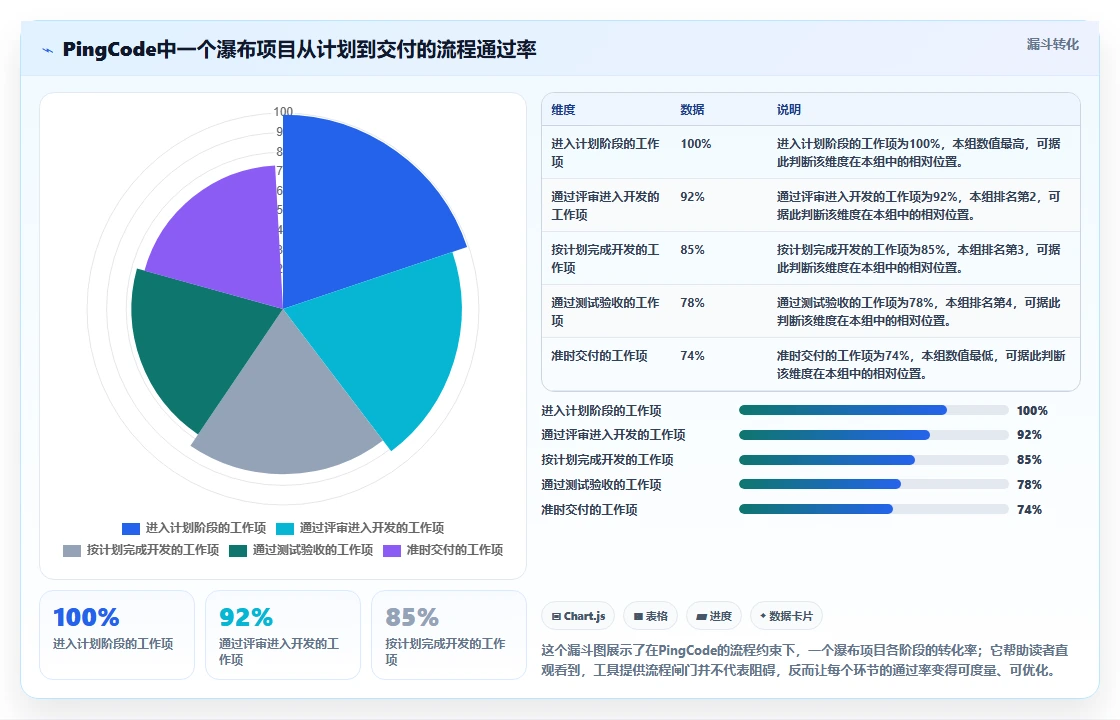Click the 74% value in the table
This screenshot has height=720, width=1120.
tap(692, 355)
